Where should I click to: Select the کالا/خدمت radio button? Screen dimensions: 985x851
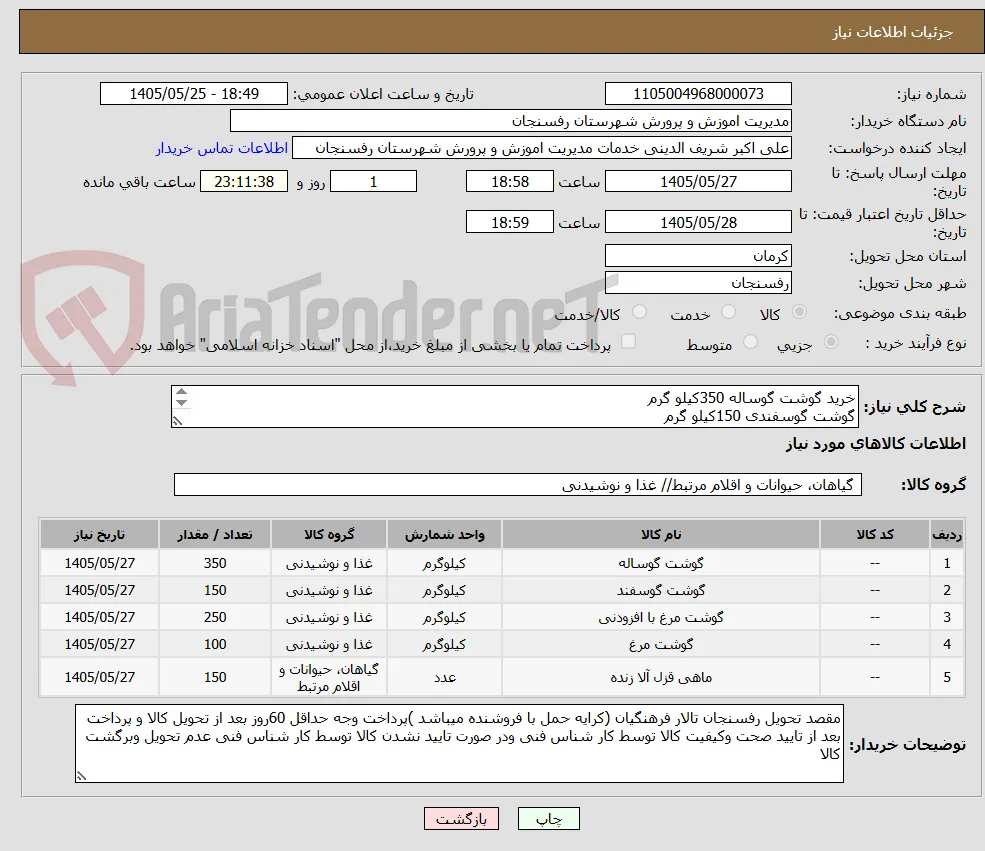(639, 312)
